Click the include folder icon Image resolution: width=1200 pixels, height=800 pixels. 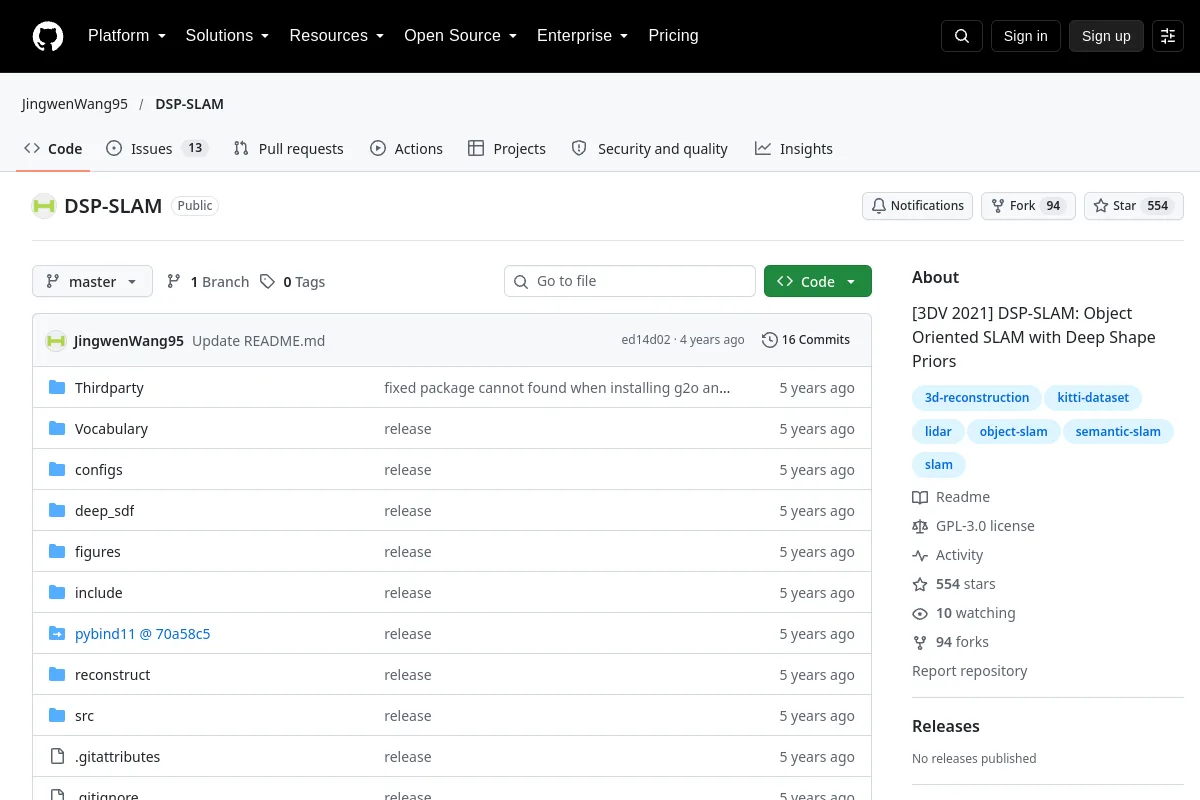tap(57, 593)
